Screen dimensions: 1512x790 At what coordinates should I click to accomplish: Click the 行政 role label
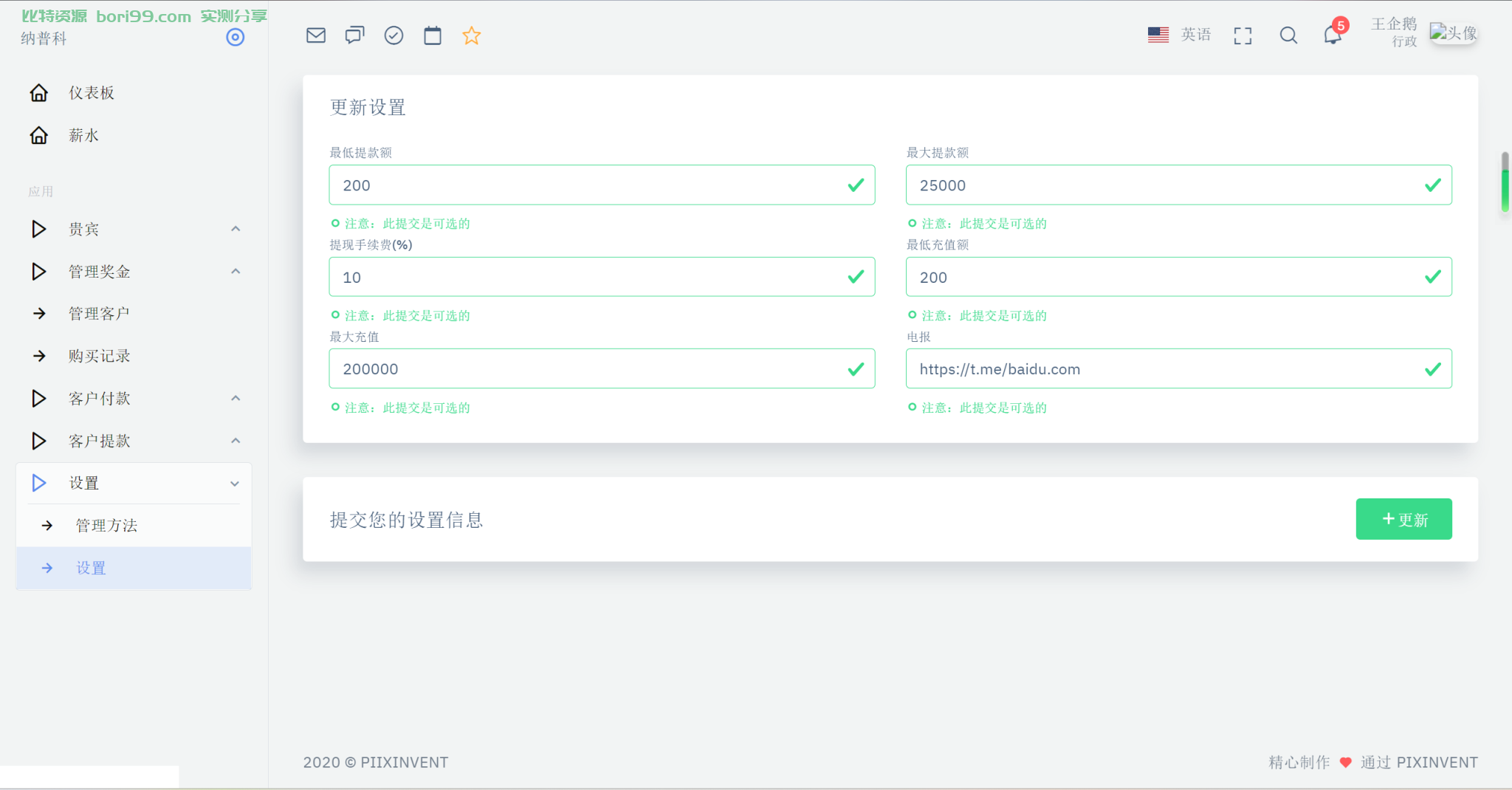(1404, 41)
